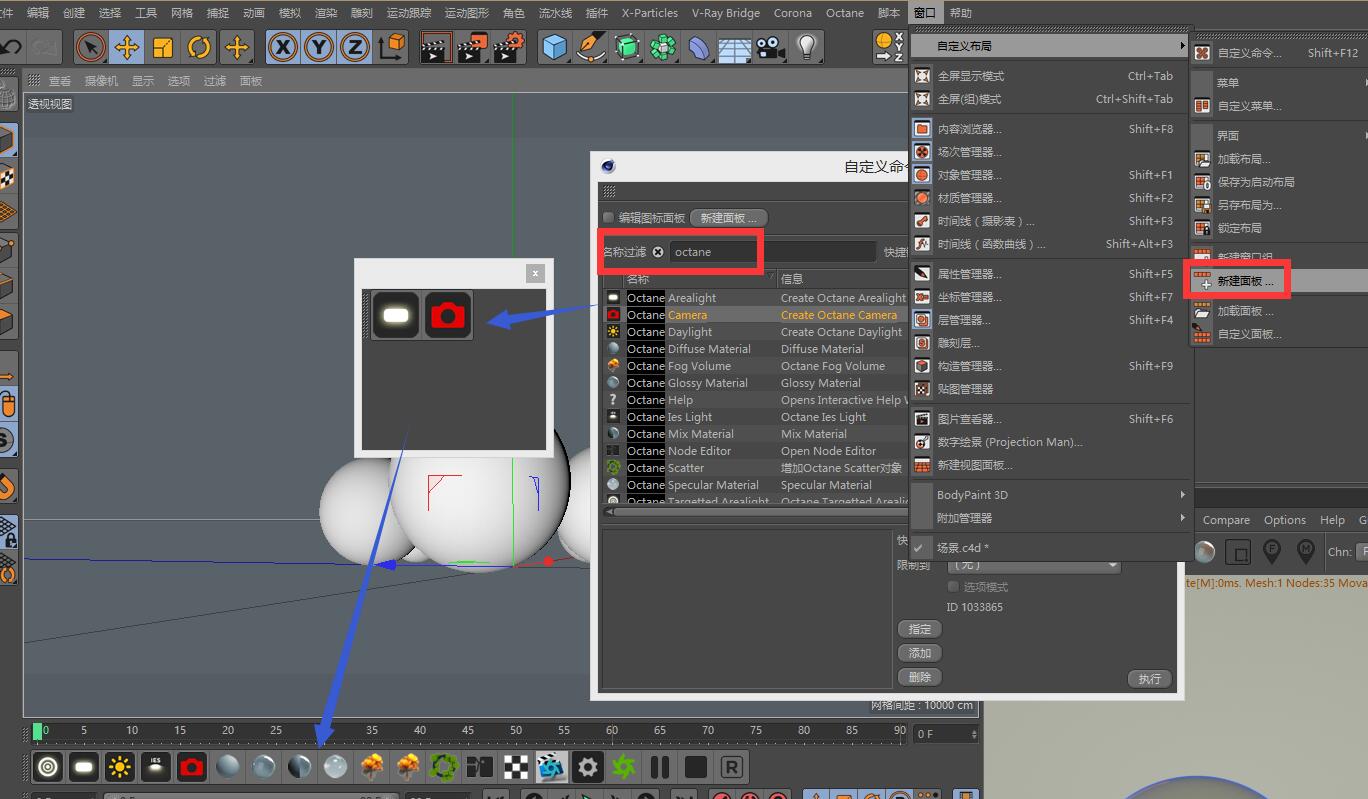Add a Floor environment object

point(735,47)
